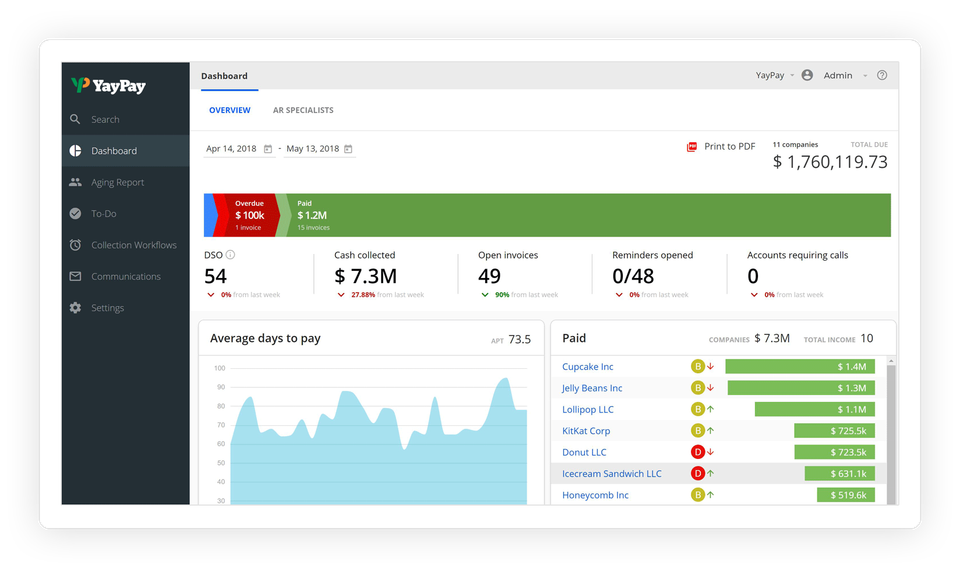The height and width of the screenshot is (568, 960).
Task: Open the start date calendar picker
Action: coord(268,149)
